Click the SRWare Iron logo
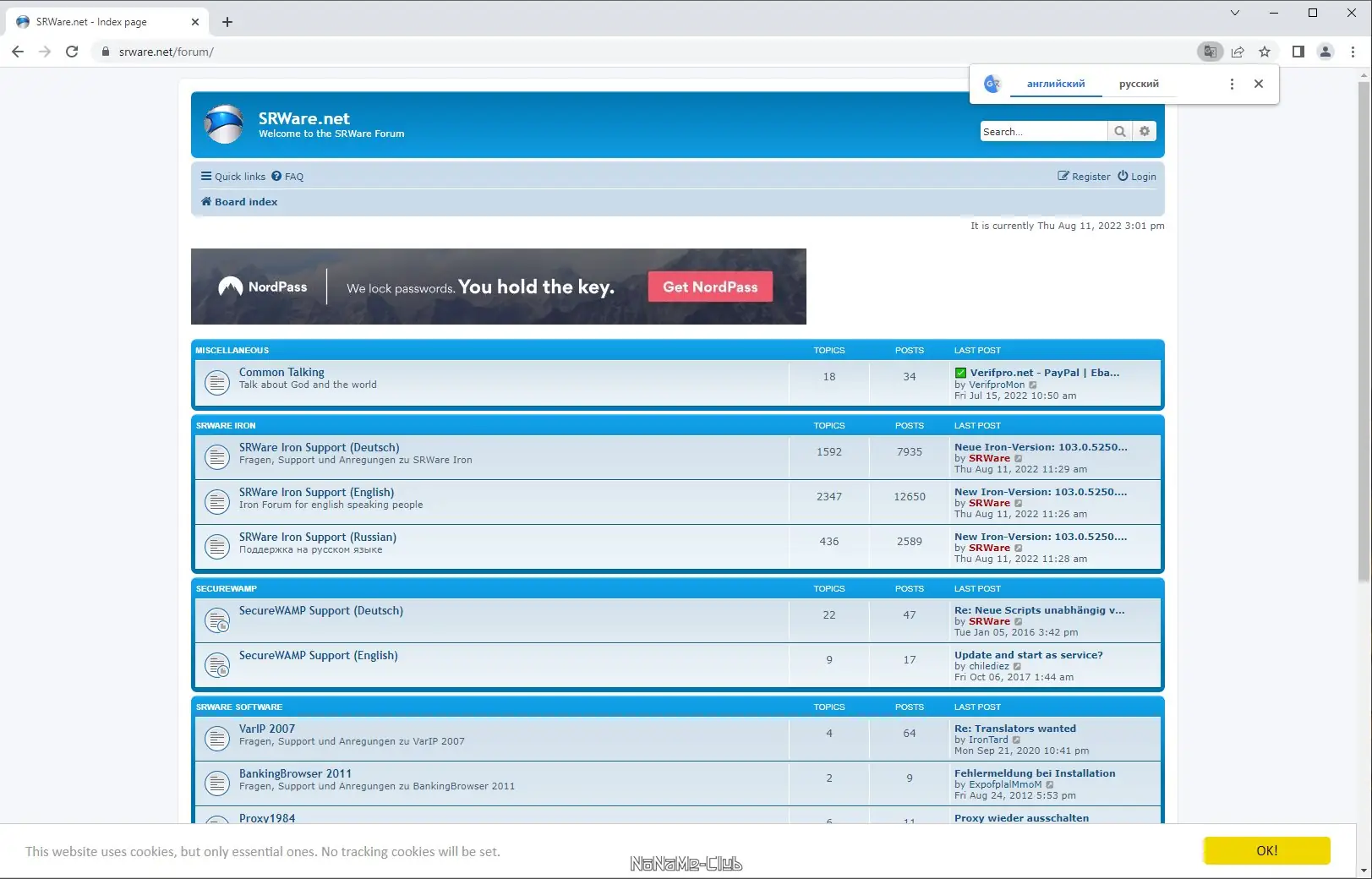The height and width of the screenshot is (879, 1372). [224, 124]
